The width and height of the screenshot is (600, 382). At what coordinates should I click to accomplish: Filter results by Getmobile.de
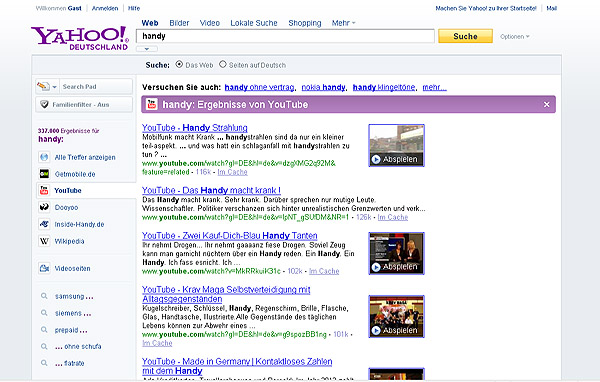click(x=75, y=174)
